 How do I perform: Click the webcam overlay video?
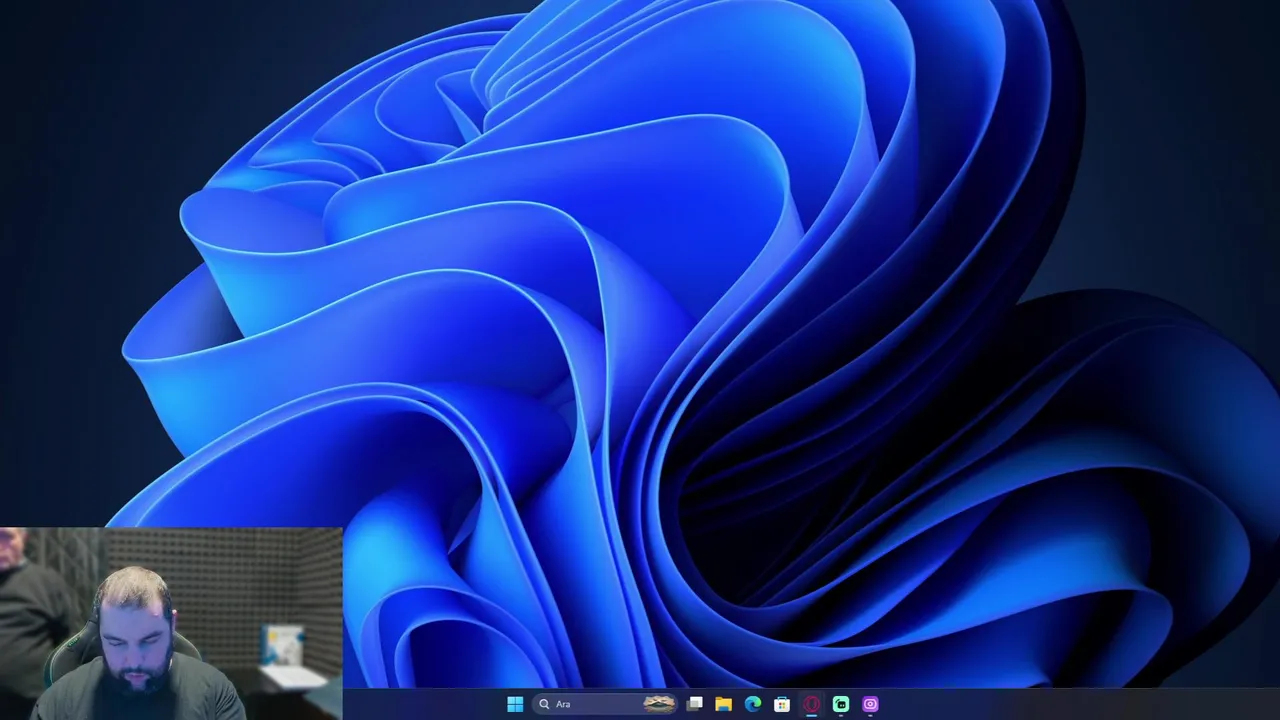pos(171,624)
